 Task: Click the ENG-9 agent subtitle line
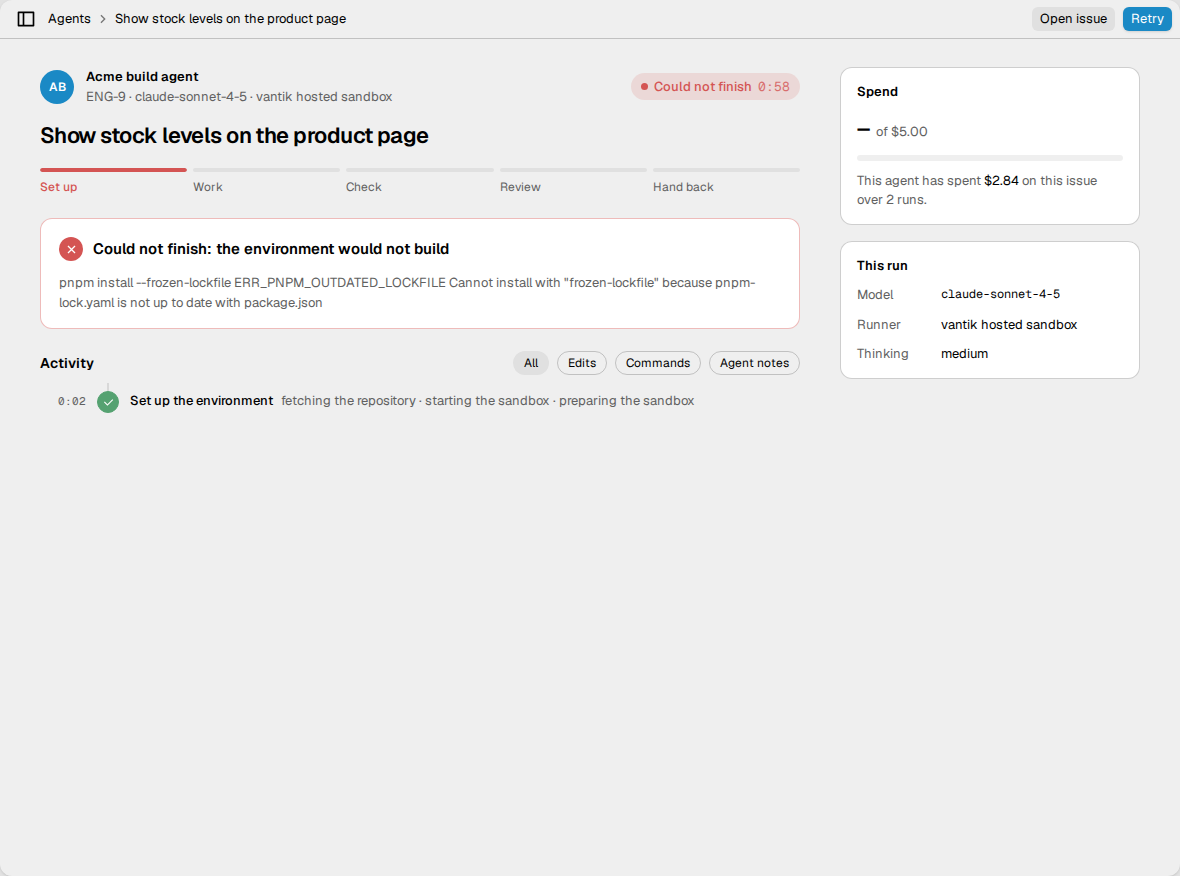tap(239, 97)
